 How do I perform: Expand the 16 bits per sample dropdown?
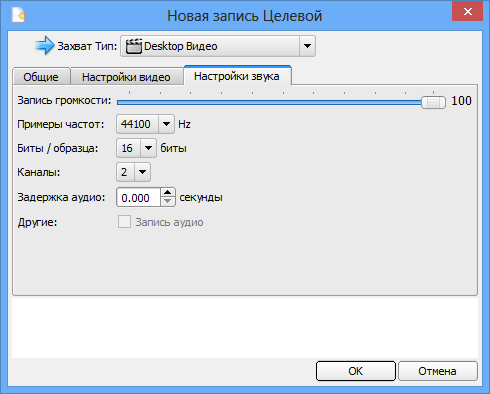pos(148,148)
